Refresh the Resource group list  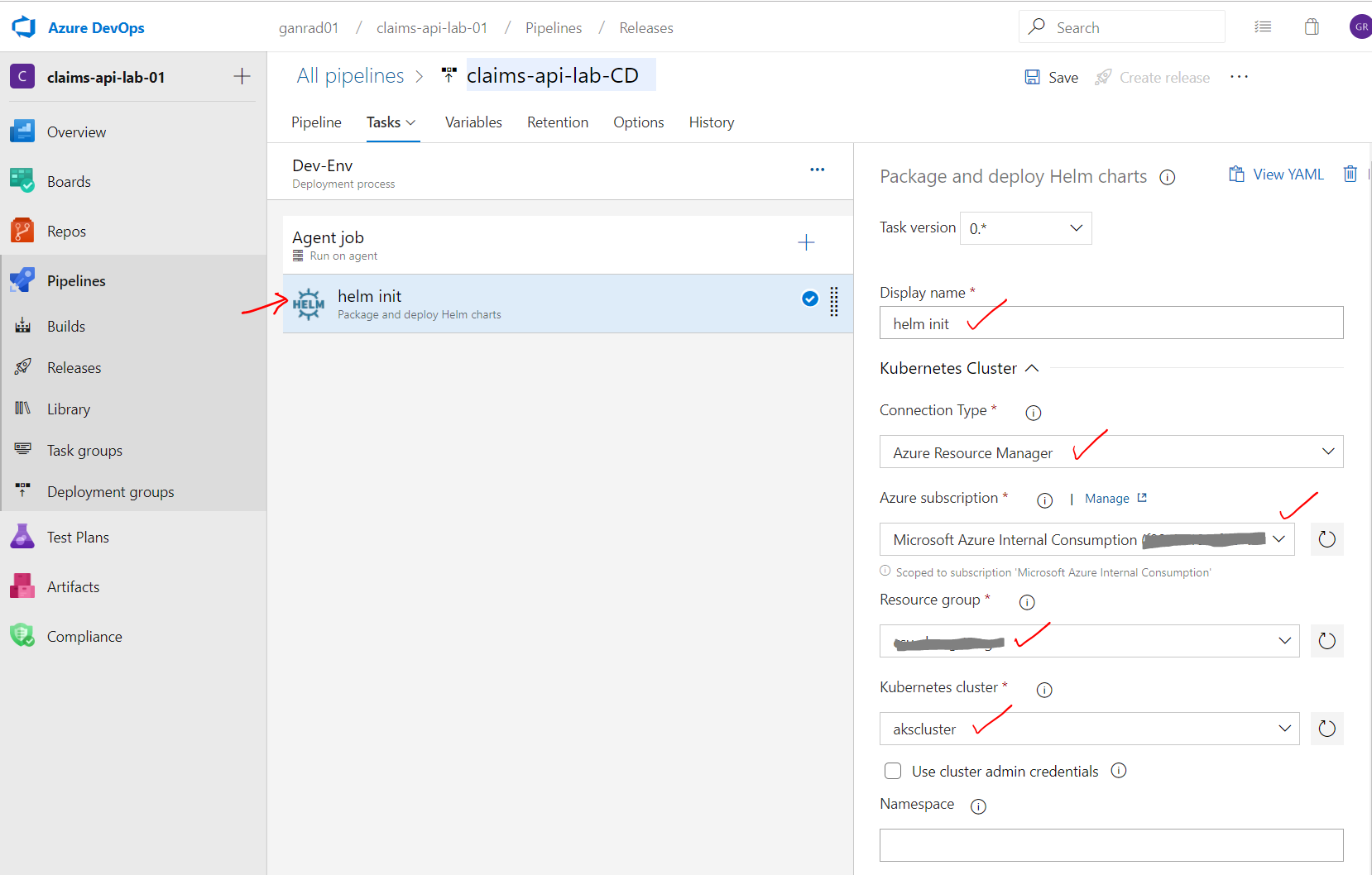(1326, 641)
